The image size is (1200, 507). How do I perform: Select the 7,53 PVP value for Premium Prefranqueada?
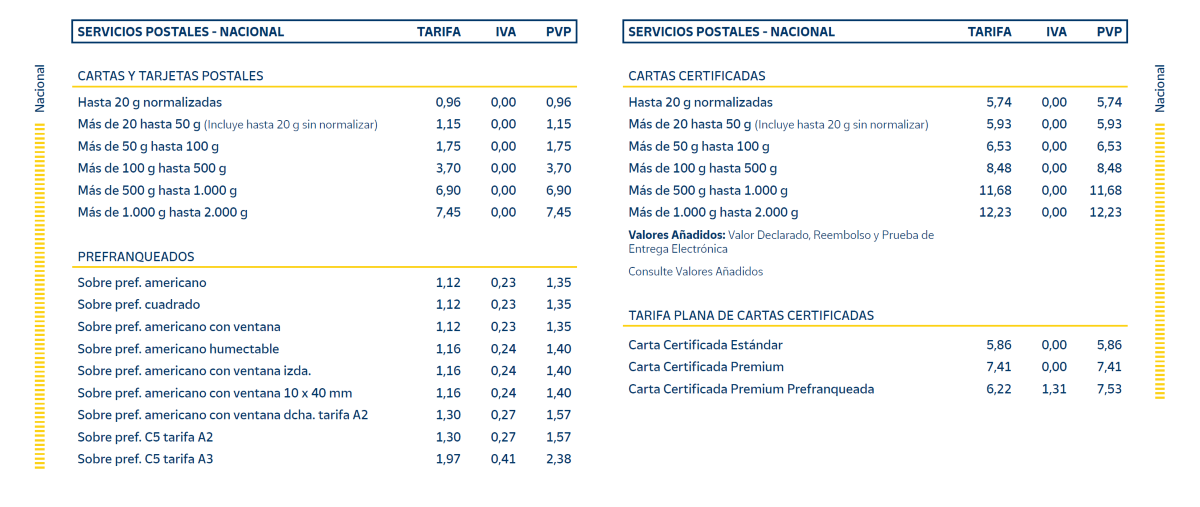click(x=1109, y=389)
